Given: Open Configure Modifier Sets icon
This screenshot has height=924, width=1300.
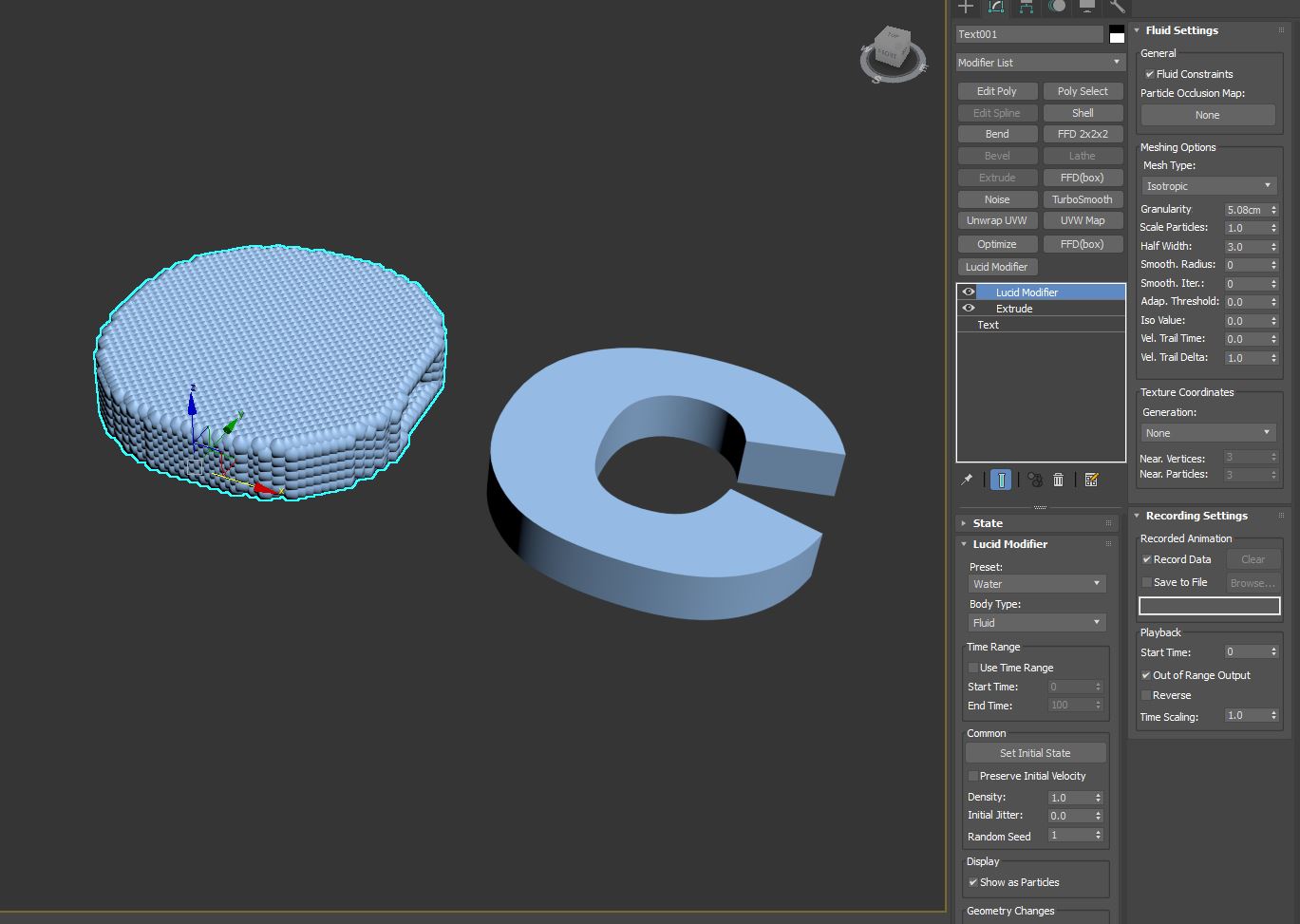Looking at the screenshot, I should [x=1091, y=481].
